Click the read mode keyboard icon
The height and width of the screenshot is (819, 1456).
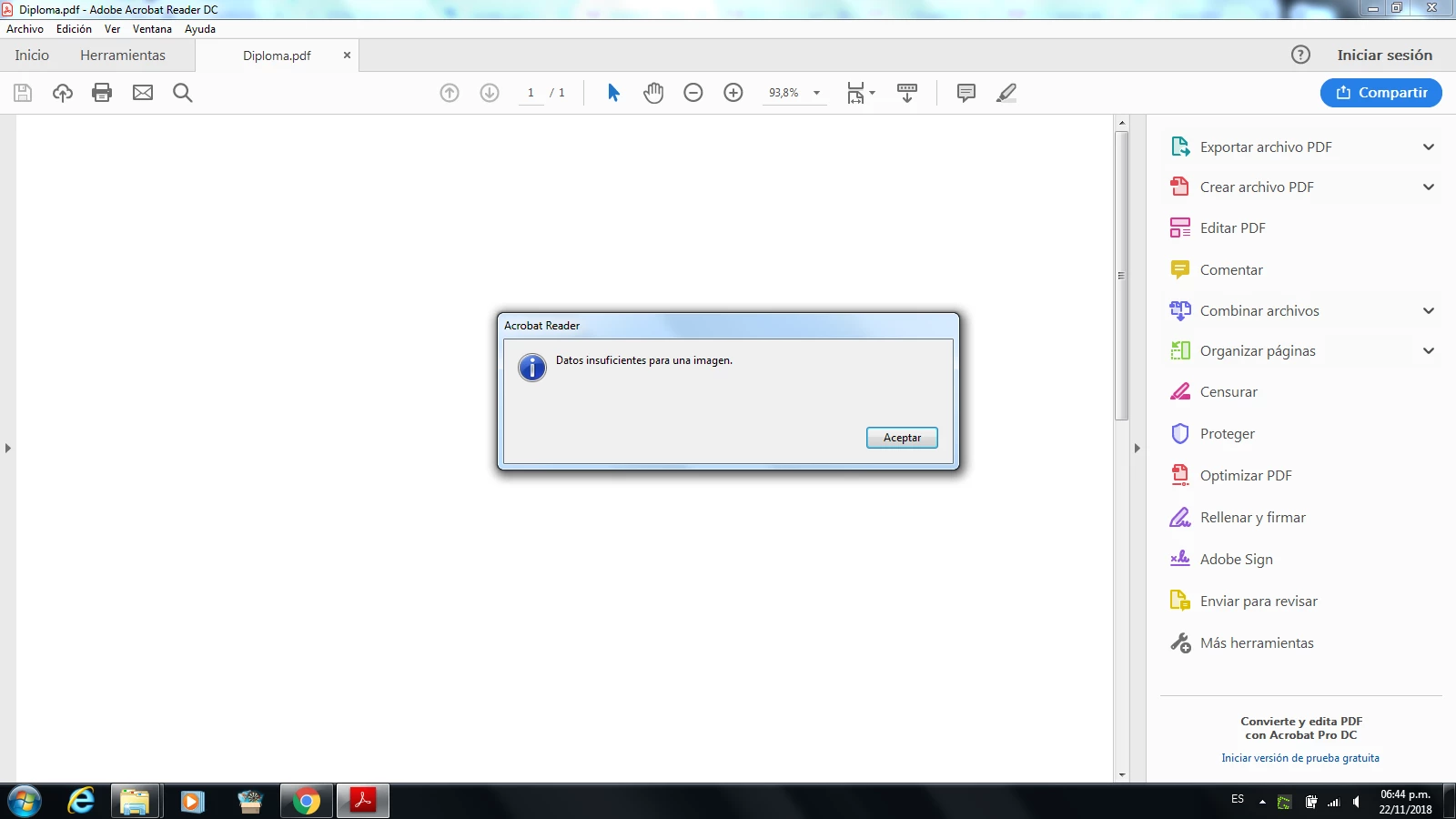click(x=907, y=93)
